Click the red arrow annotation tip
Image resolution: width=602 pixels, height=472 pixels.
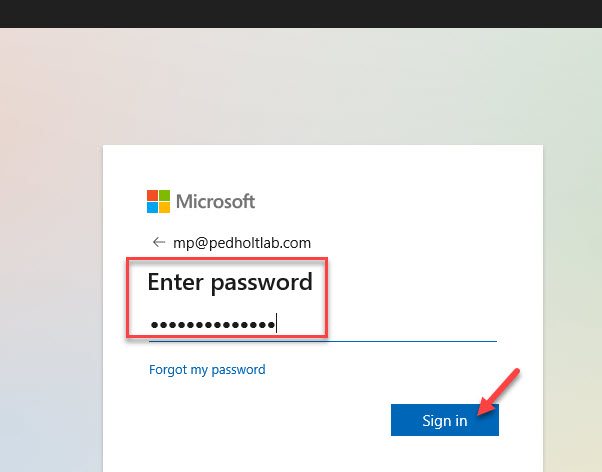pyautogui.click(x=479, y=414)
